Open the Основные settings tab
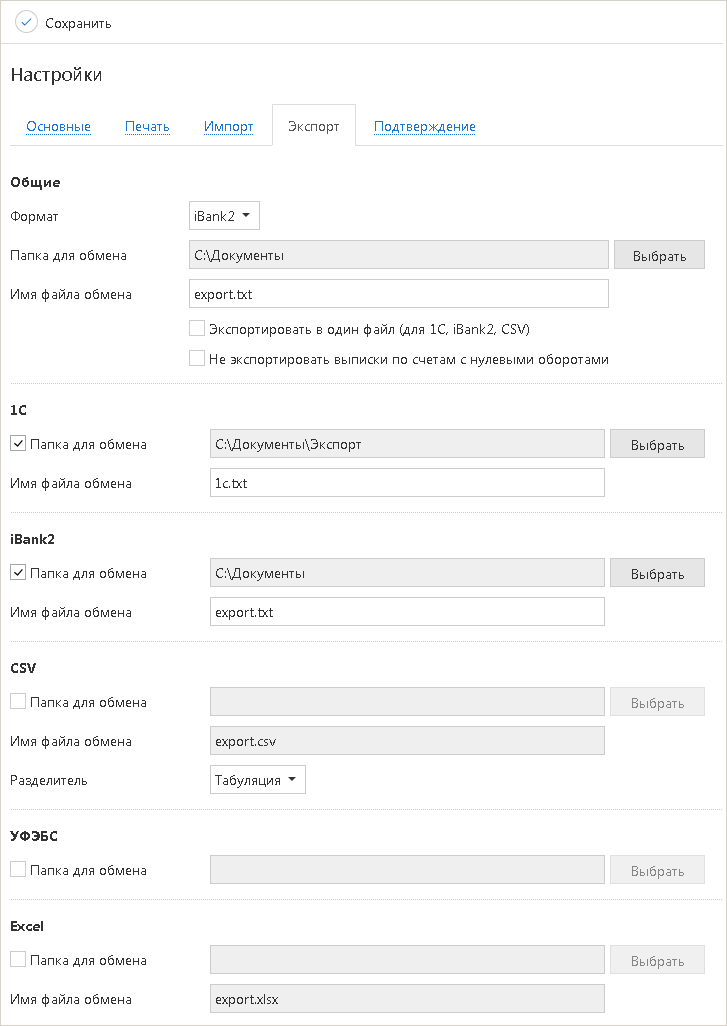Screen dimensions: 727x1026 point(58,127)
